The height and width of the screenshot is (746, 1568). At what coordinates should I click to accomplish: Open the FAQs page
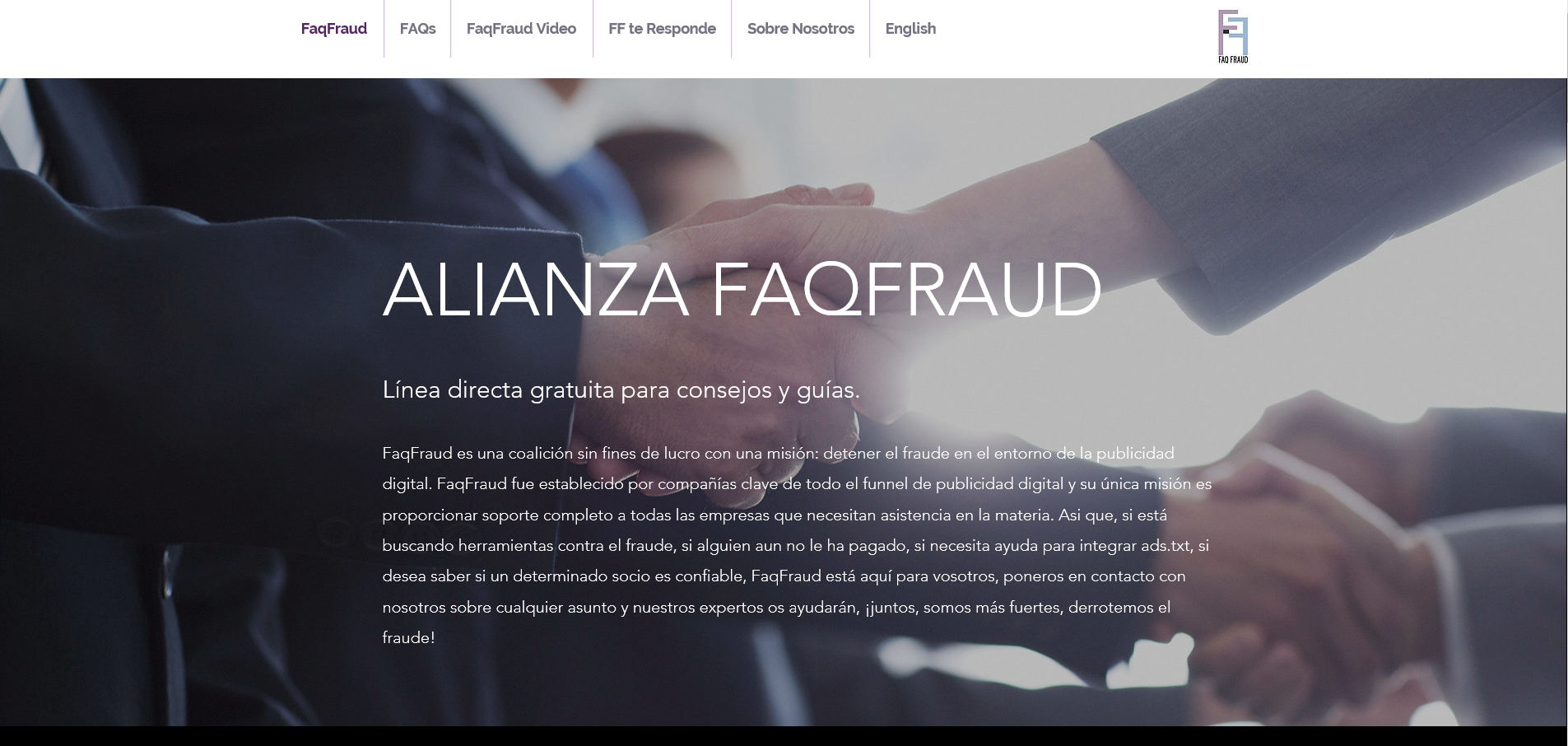[417, 29]
